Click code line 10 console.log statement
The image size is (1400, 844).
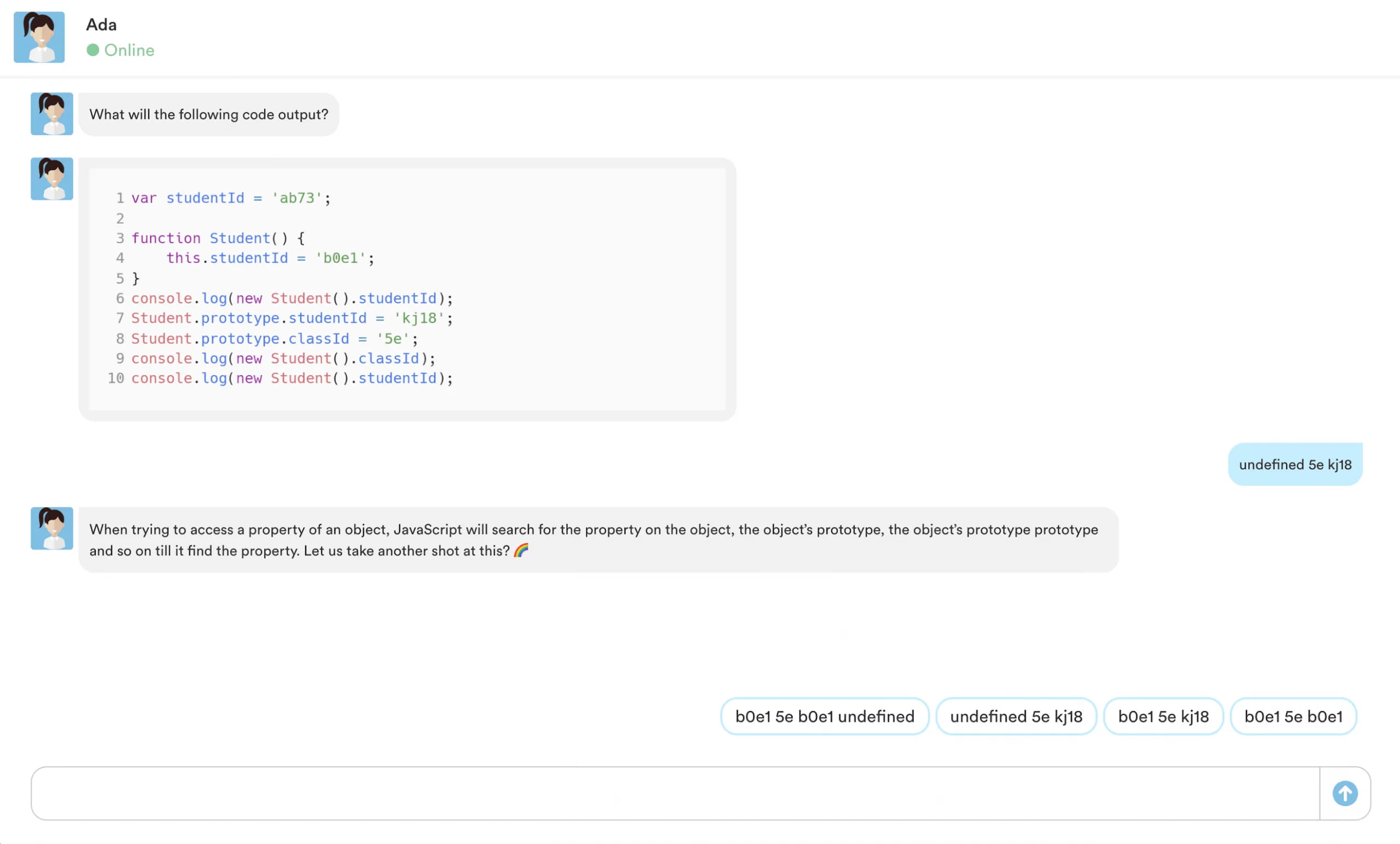point(291,378)
